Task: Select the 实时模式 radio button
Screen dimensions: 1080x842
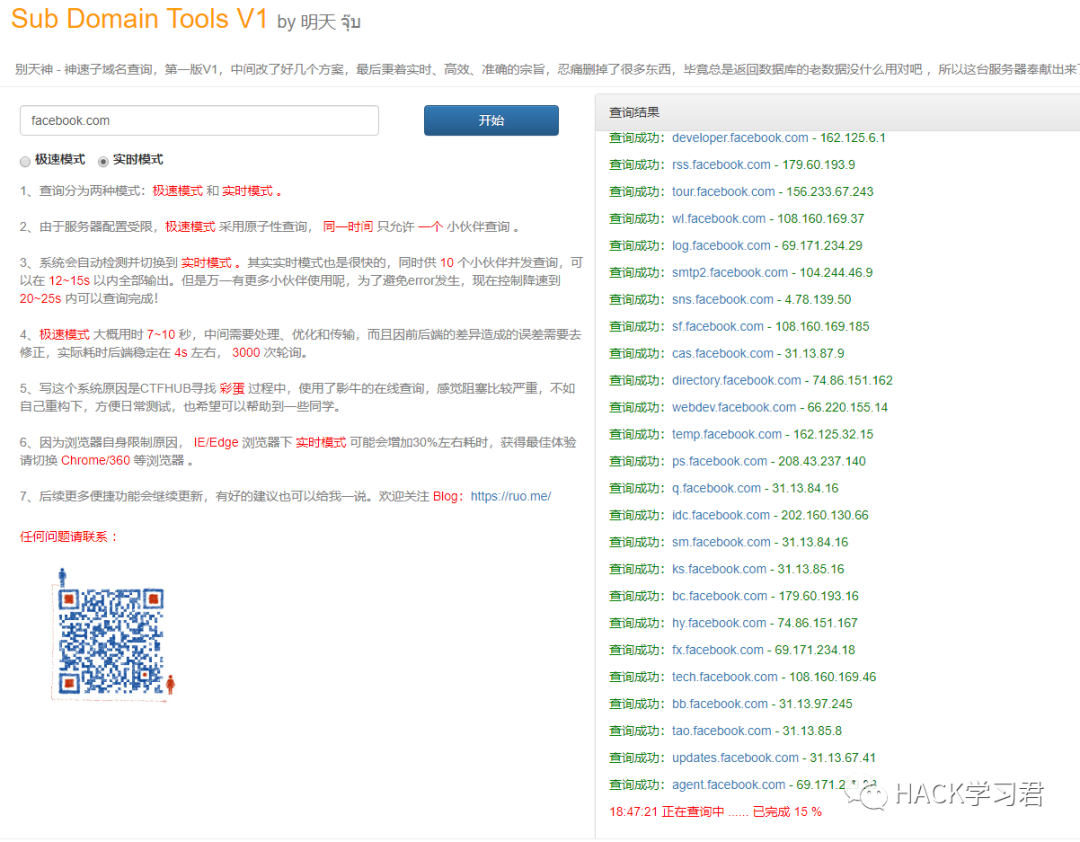Action: click(x=103, y=161)
